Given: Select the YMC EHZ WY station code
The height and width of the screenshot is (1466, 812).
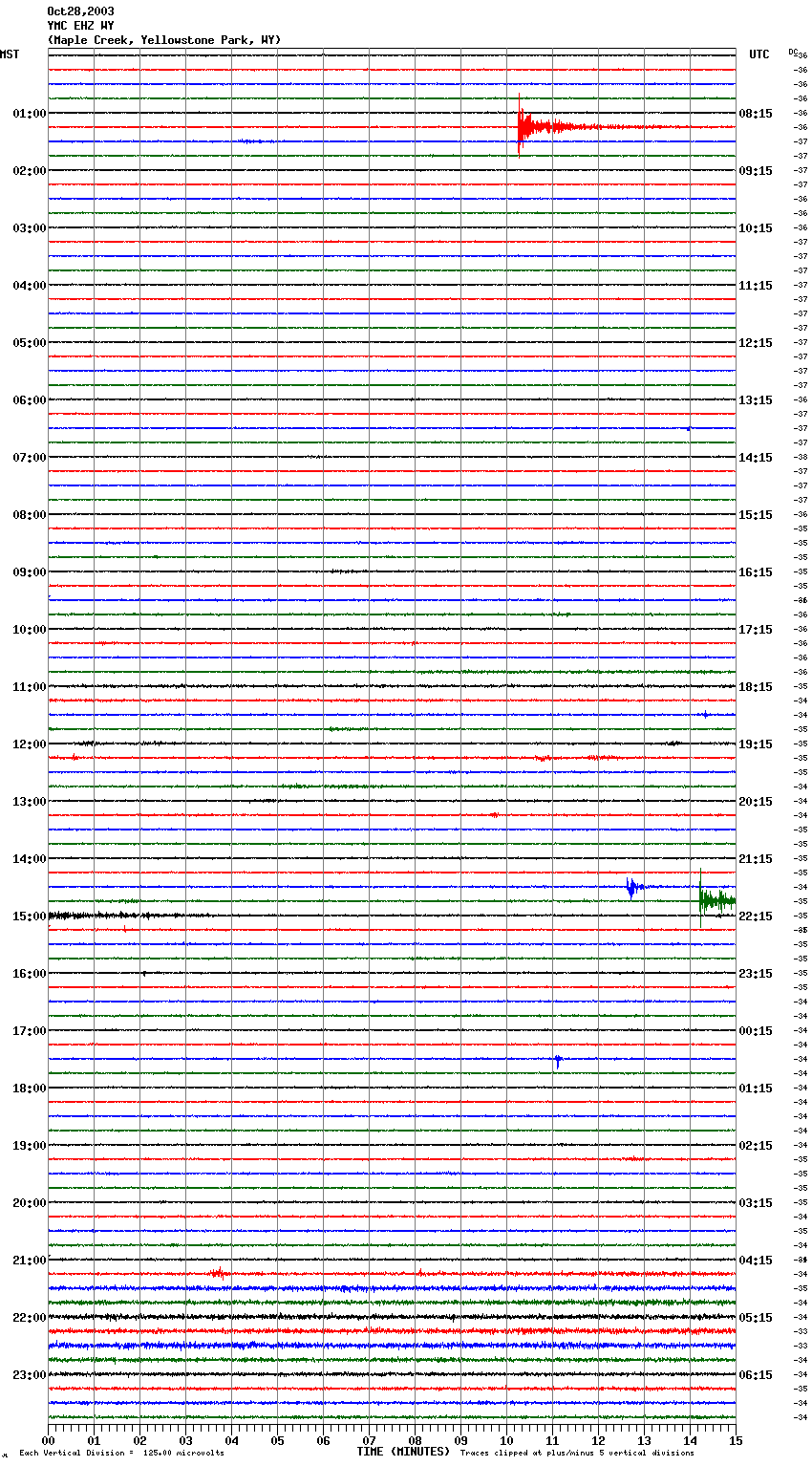Looking at the screenshot, I should 80,26.
